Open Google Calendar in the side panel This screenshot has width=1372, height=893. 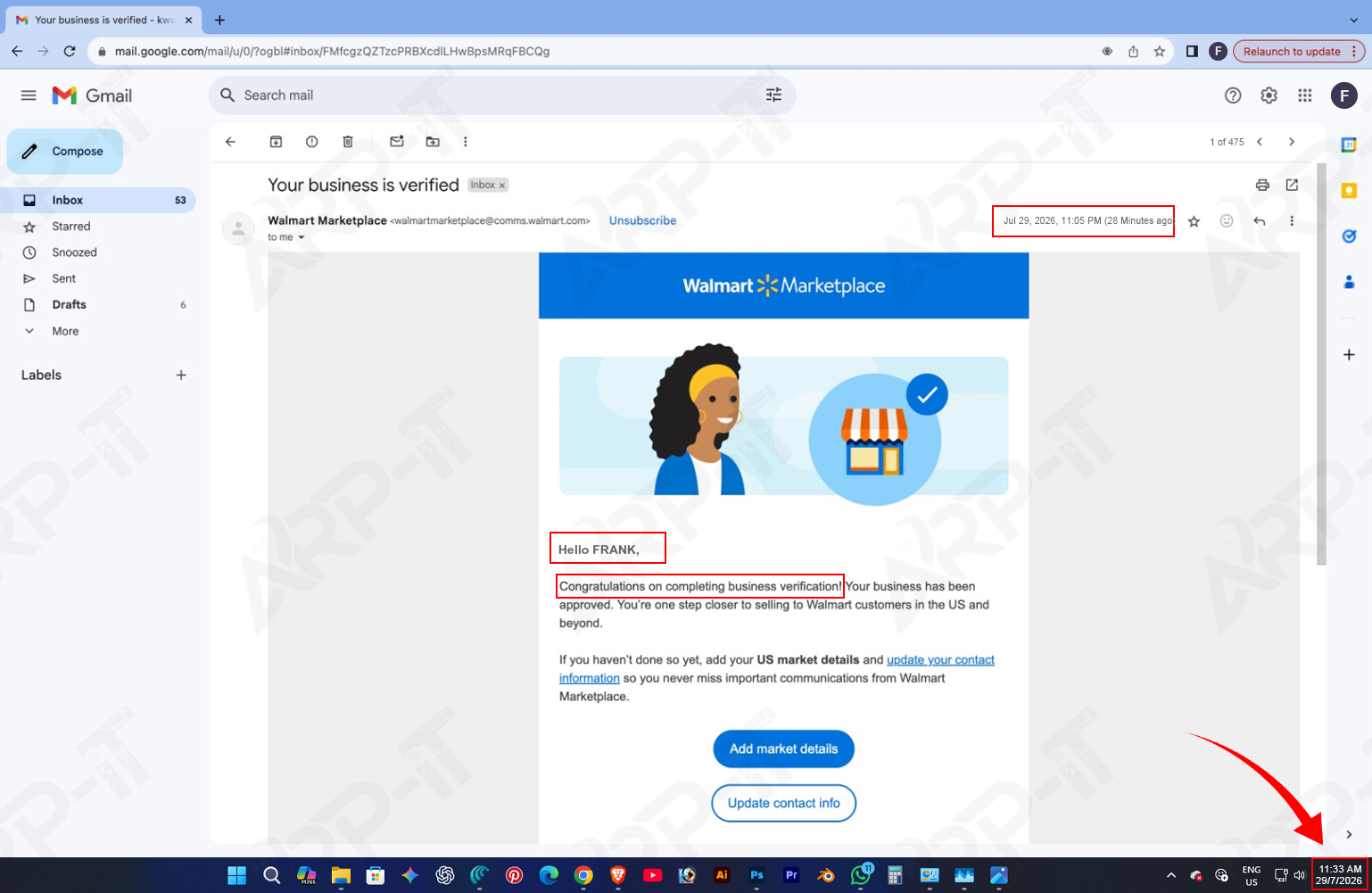(x=1349, y=145)
